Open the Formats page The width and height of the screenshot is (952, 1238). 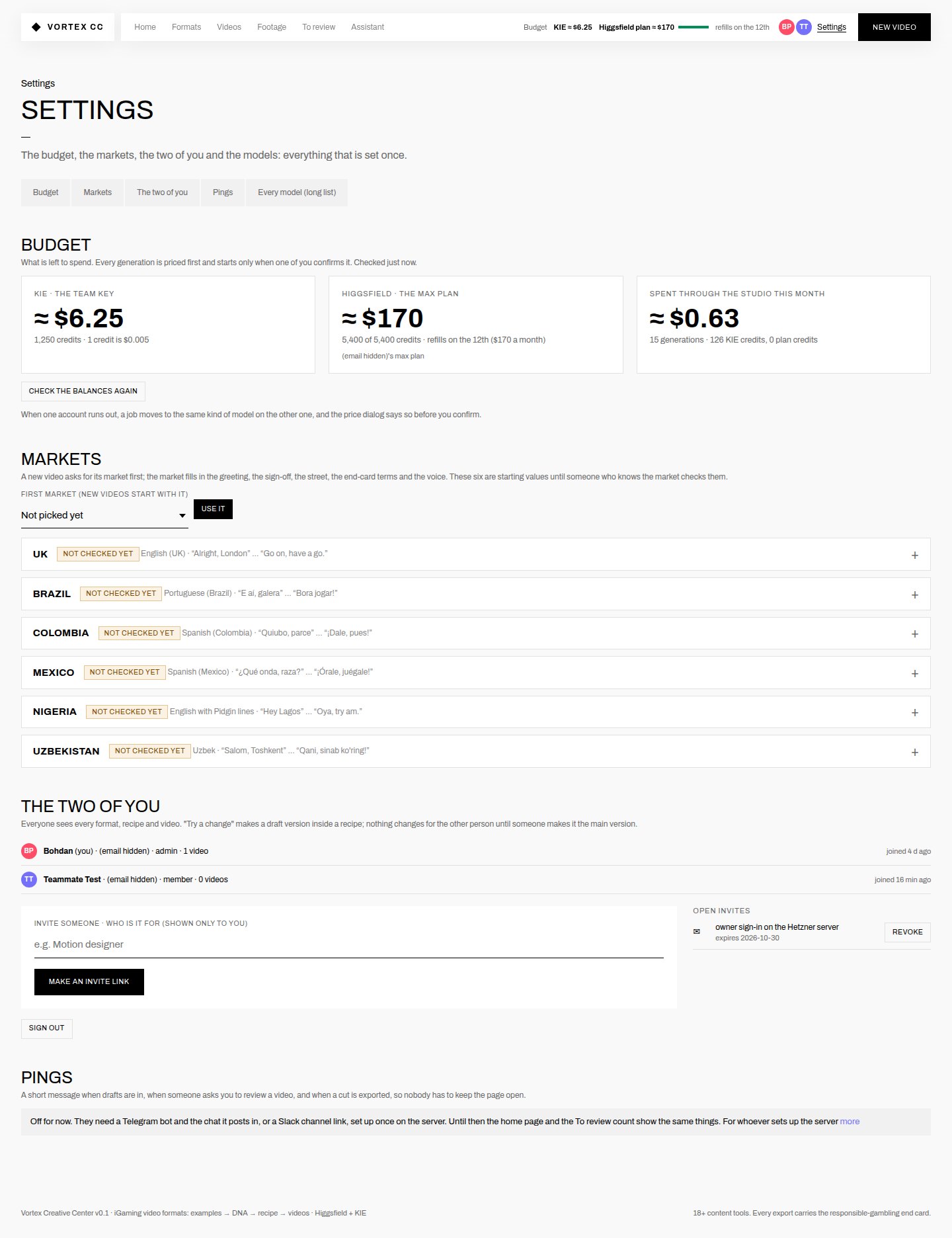(186, 27)
